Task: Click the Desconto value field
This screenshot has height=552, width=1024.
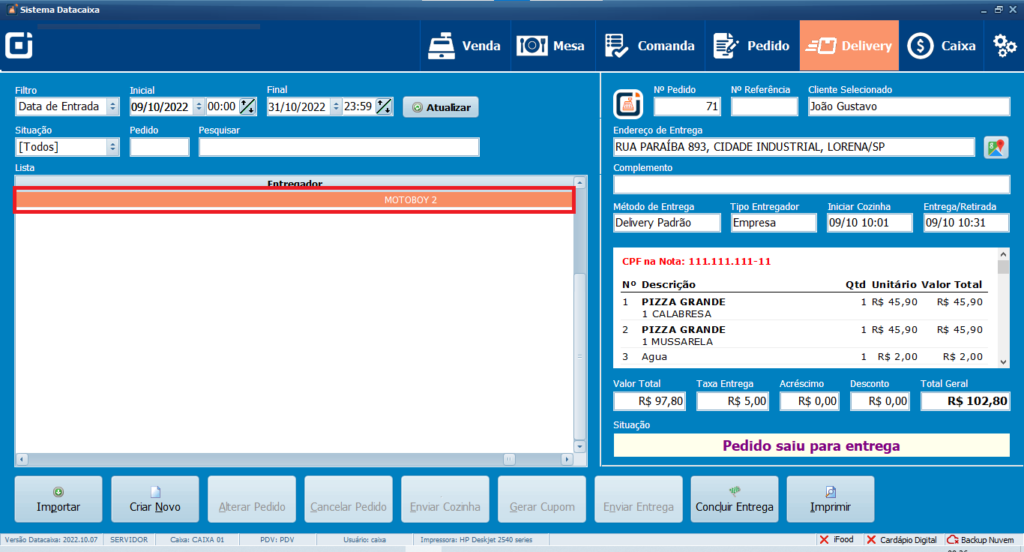Action: 880,401
